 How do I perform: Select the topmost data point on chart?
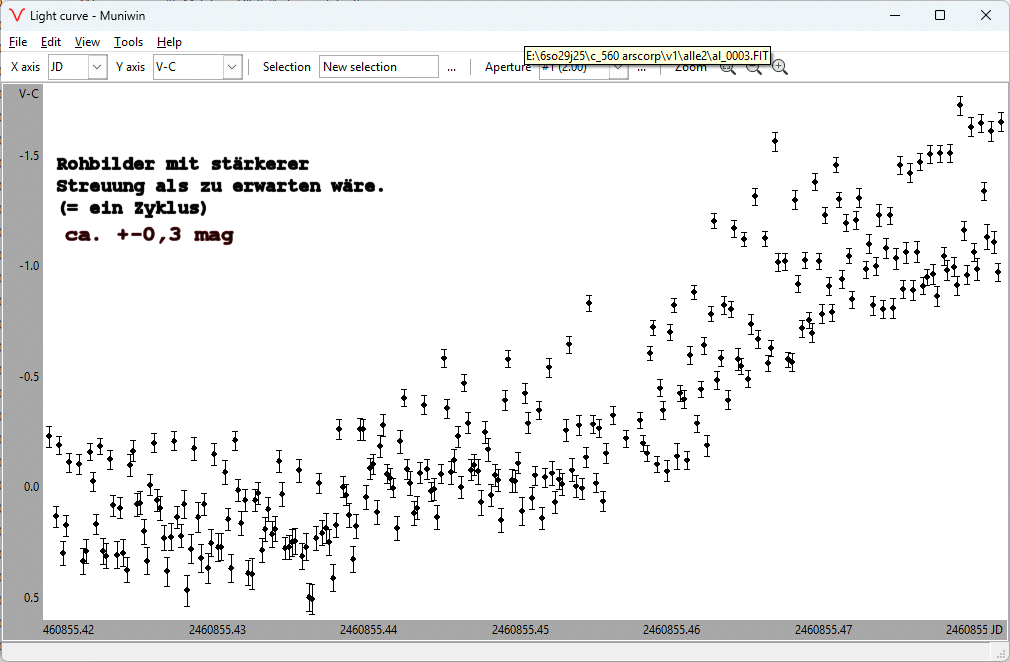(x=960, y=104)
